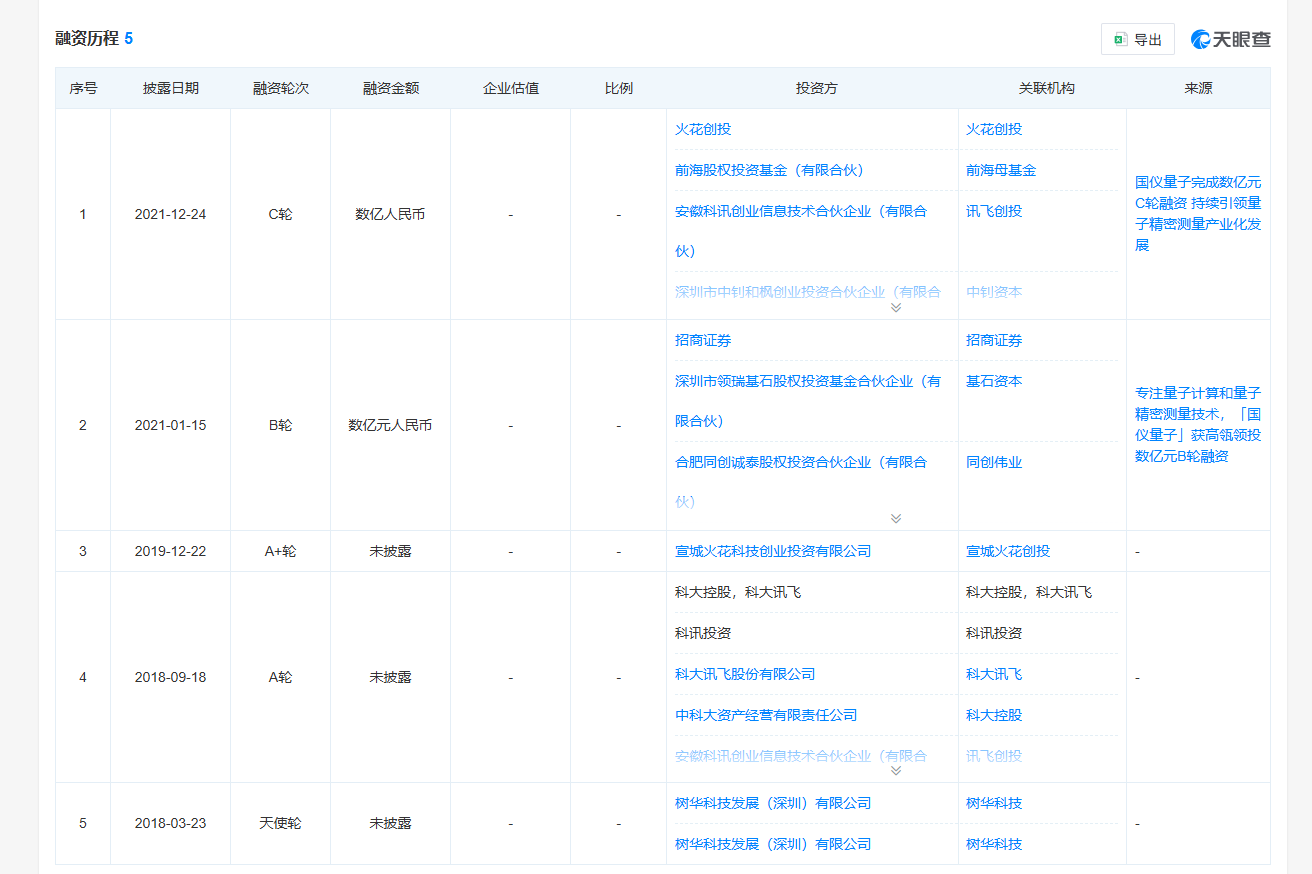1312x874 pixels.
Task: Click the 融资轮次 column header
Action: 281,88
